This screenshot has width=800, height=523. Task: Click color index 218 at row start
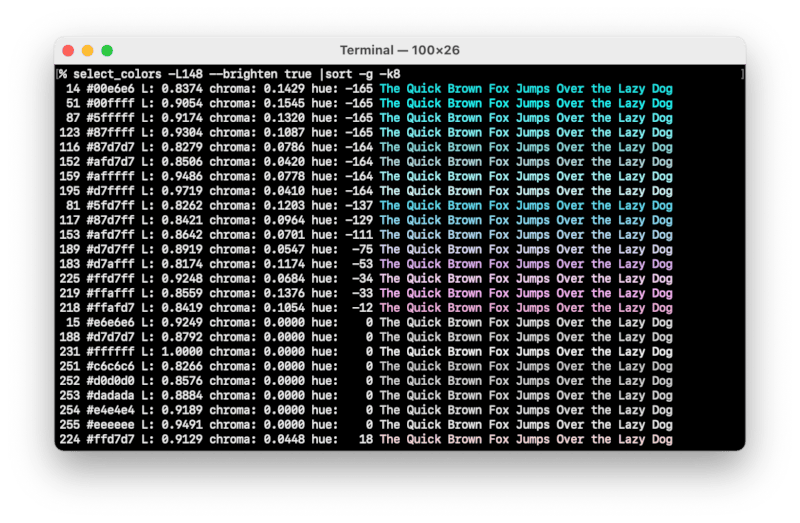(70, 308)
